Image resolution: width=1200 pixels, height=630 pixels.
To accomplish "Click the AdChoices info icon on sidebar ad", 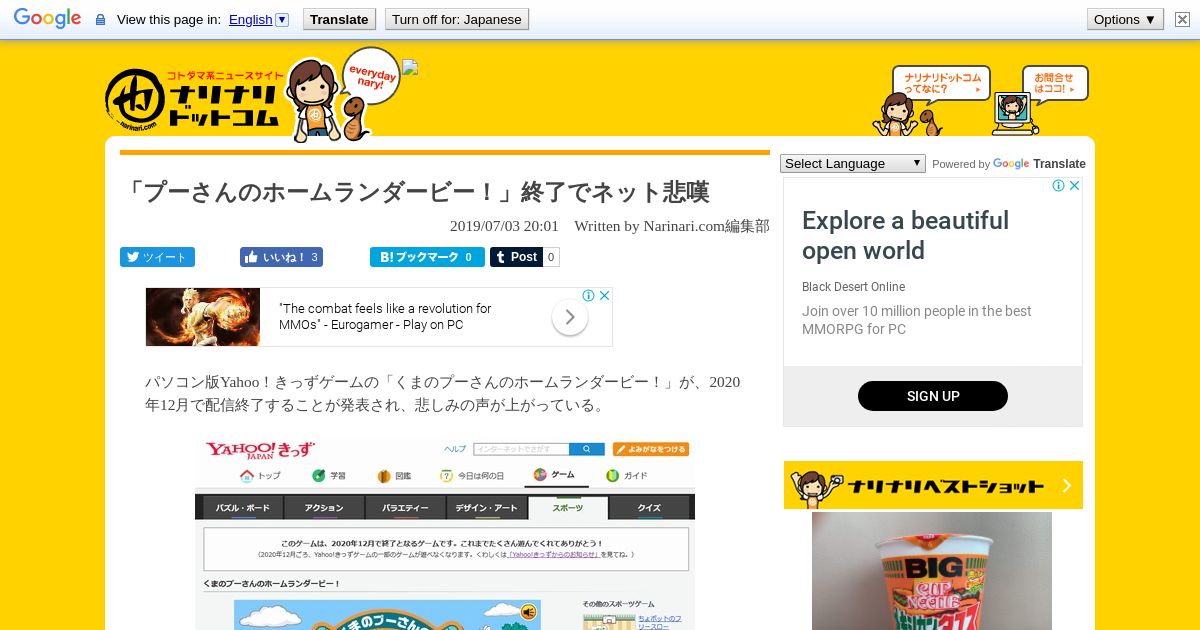I will tap(1058, 186).
